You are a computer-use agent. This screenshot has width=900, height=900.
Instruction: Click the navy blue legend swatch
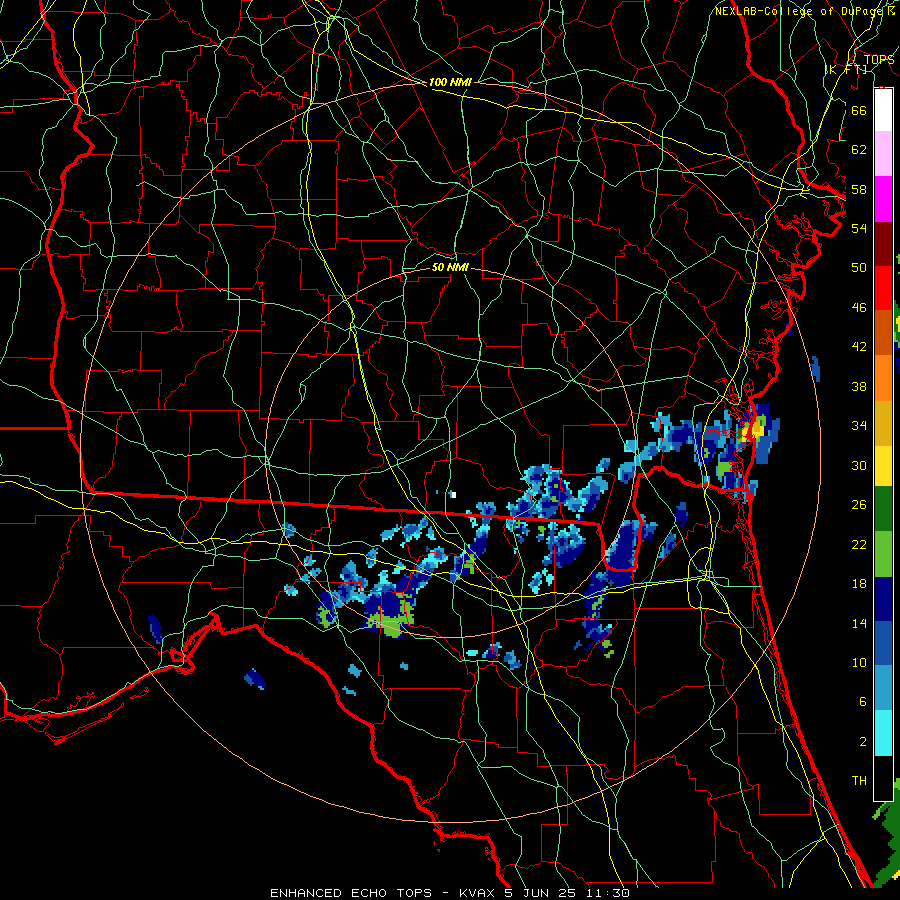(x=883, y=599)
